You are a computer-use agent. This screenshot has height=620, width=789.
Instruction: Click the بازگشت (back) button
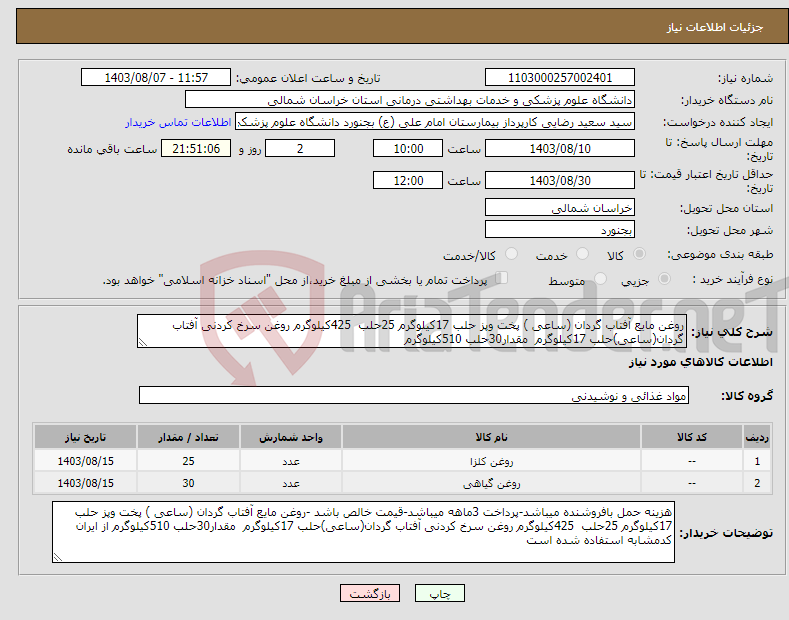coord(370,594)
